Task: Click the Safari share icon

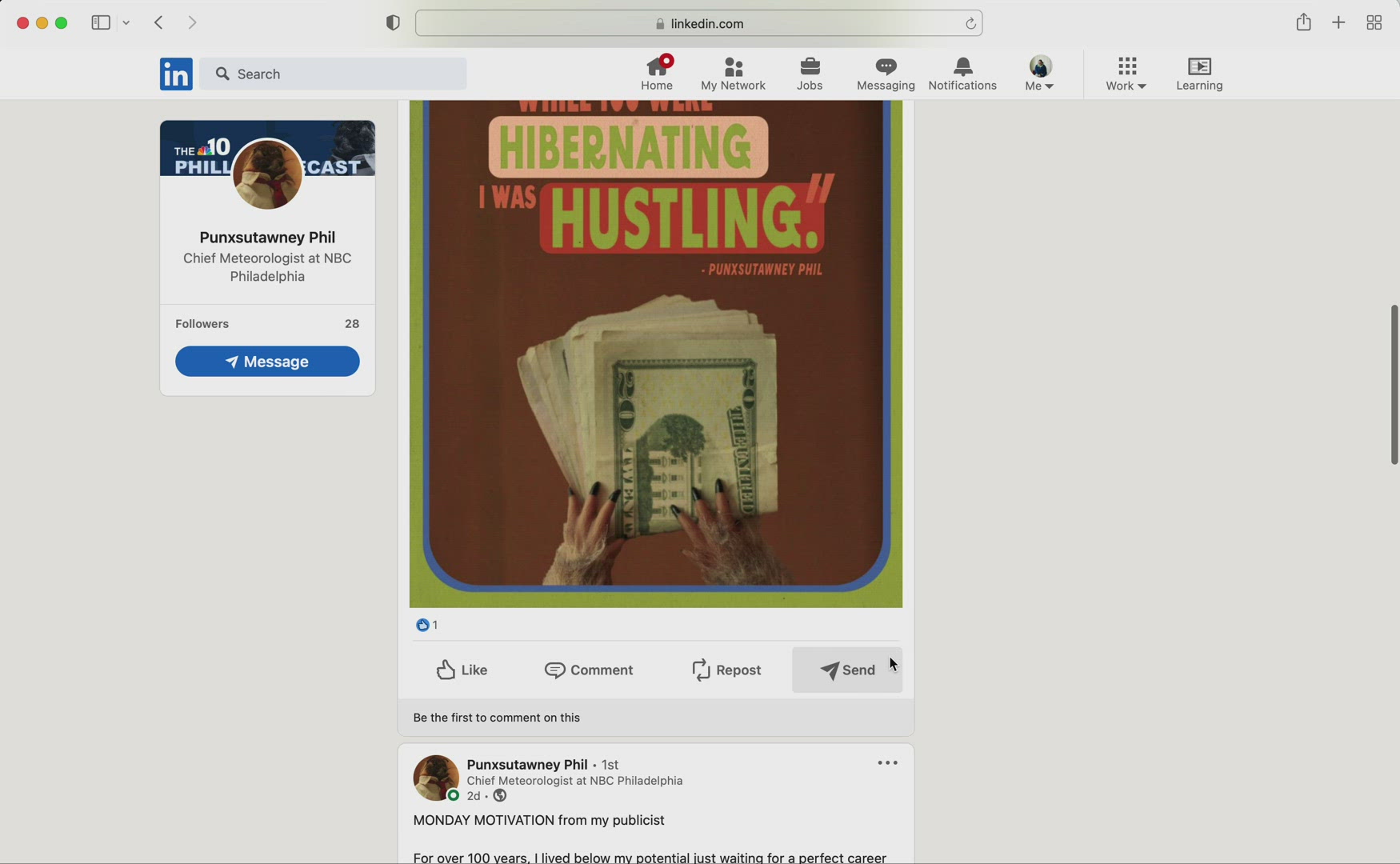Action: coord(1303,22)
